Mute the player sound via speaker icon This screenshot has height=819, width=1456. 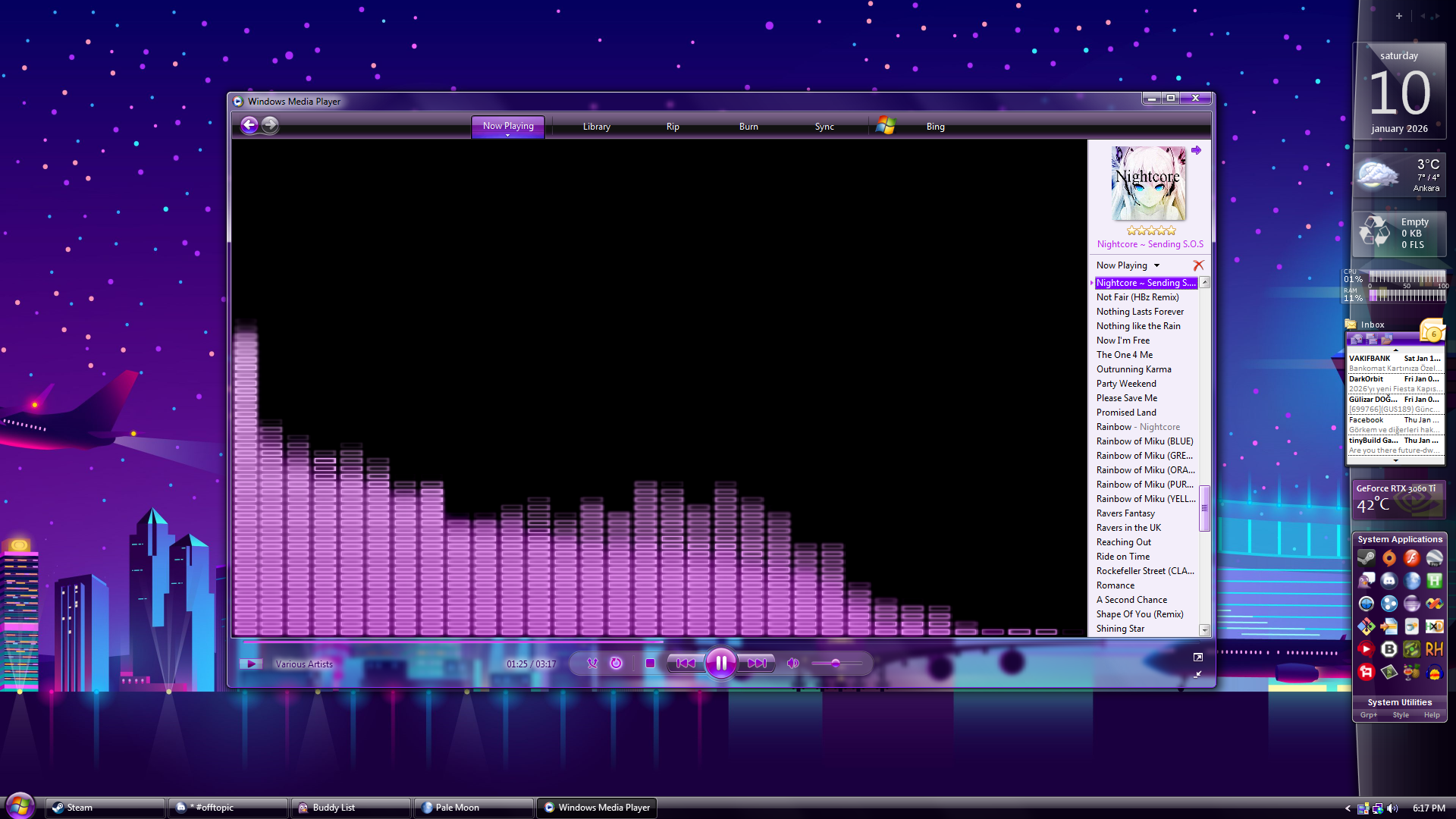[792, 663]
